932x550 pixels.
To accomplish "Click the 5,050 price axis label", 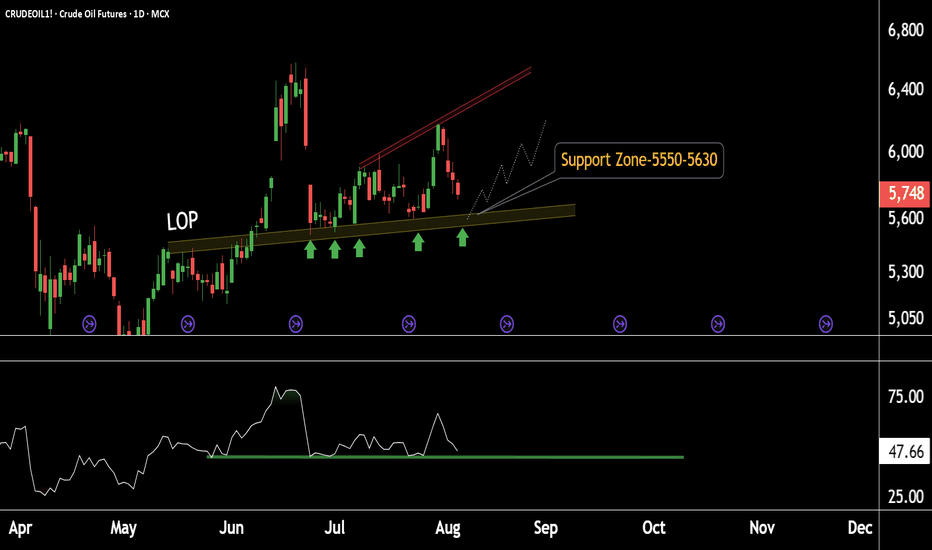I will coord(906,318).
